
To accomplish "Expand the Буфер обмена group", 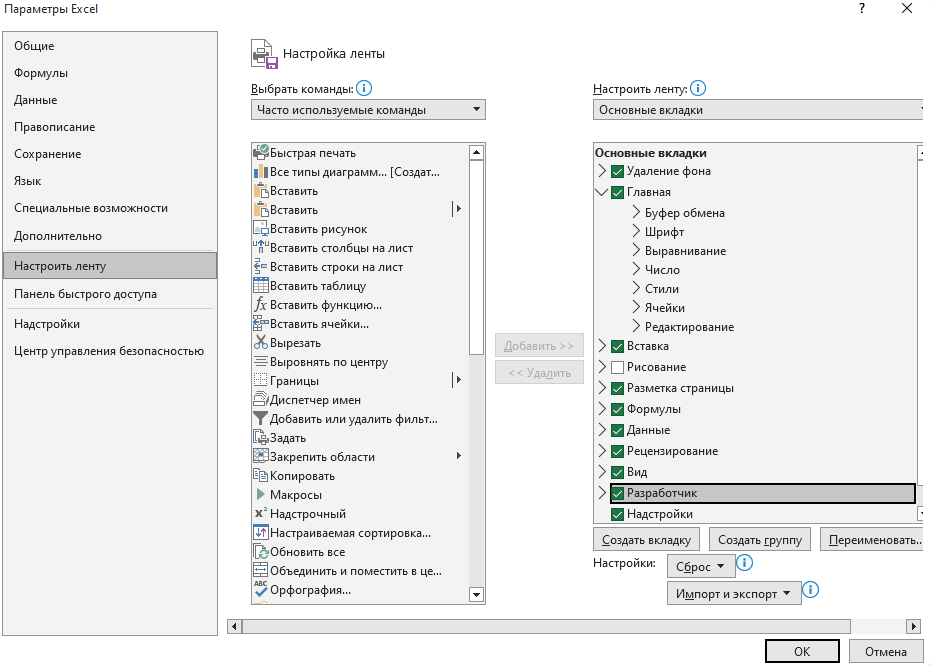I will click(636, 212).
